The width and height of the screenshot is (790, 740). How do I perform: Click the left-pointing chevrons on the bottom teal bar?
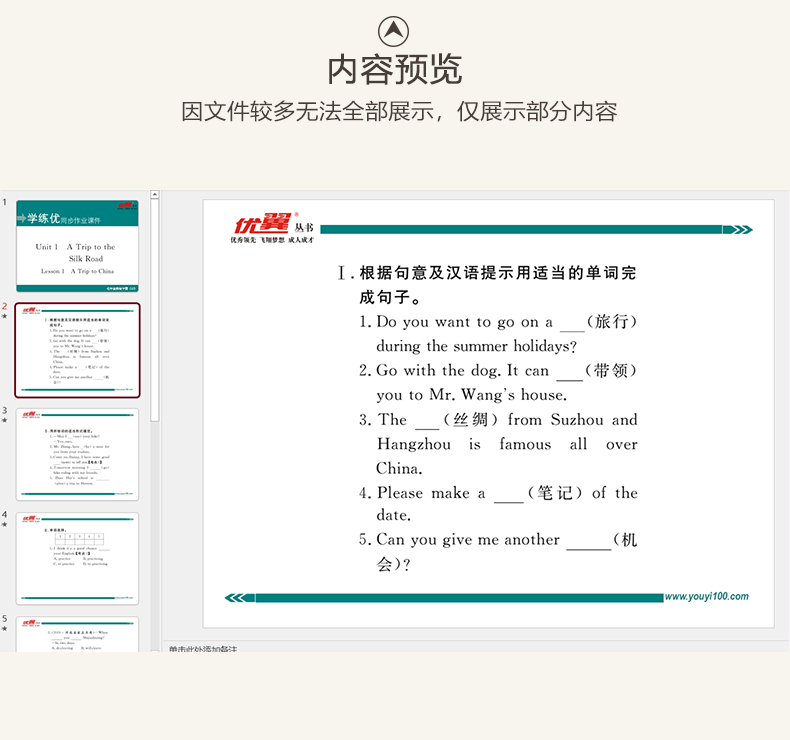tap(239, 598)
